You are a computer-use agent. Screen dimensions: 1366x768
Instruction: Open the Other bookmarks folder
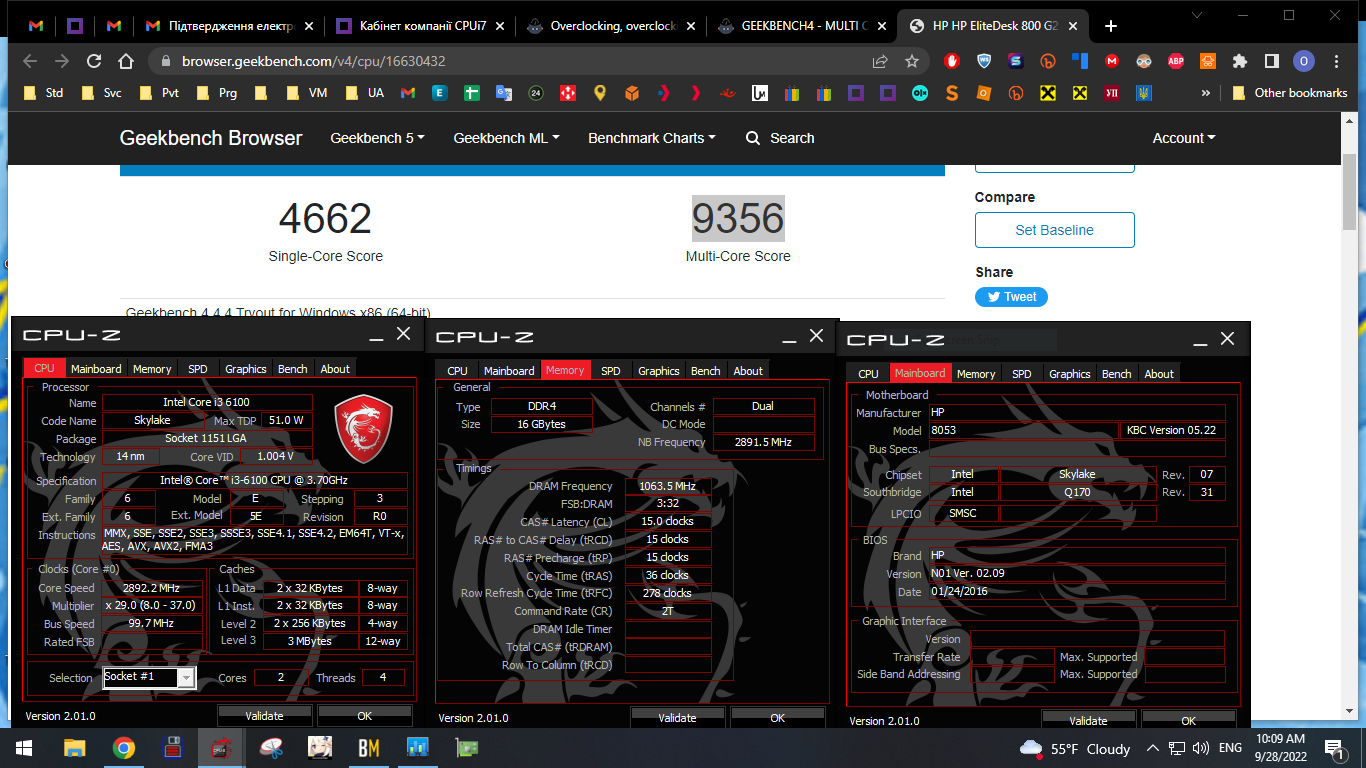pos(1288,93)
